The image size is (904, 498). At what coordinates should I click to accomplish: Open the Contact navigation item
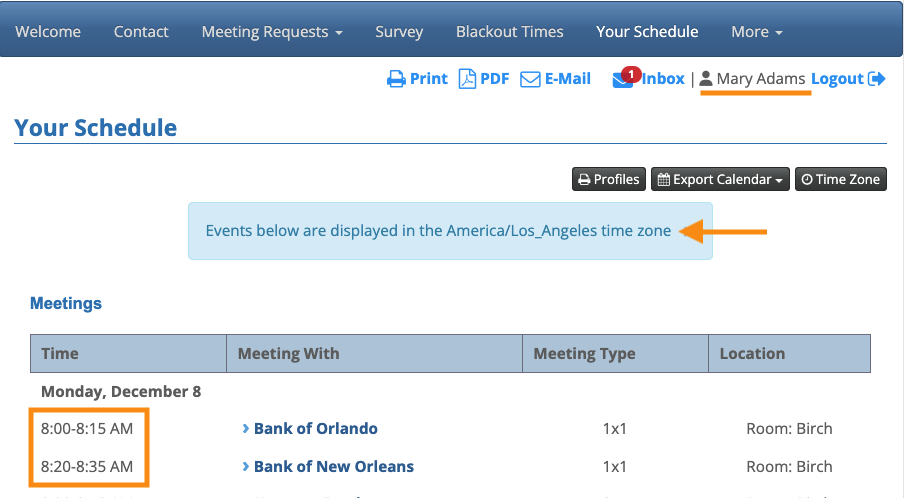(x=141, y=32)
